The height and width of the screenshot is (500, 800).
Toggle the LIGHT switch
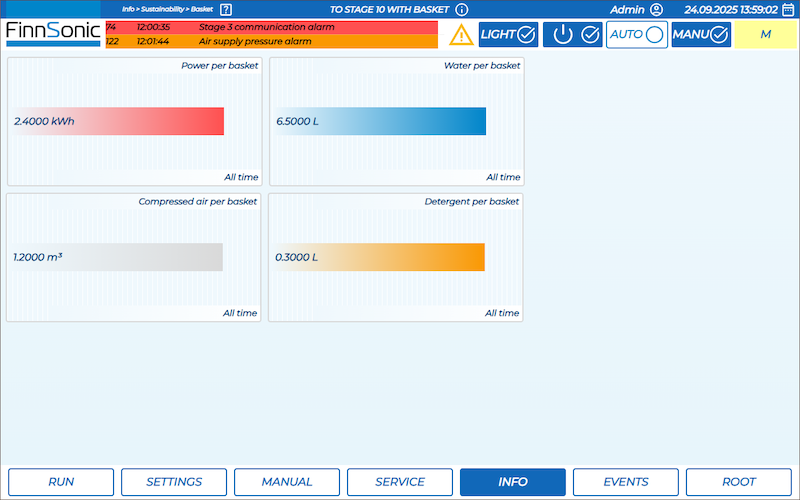[507, 35]
